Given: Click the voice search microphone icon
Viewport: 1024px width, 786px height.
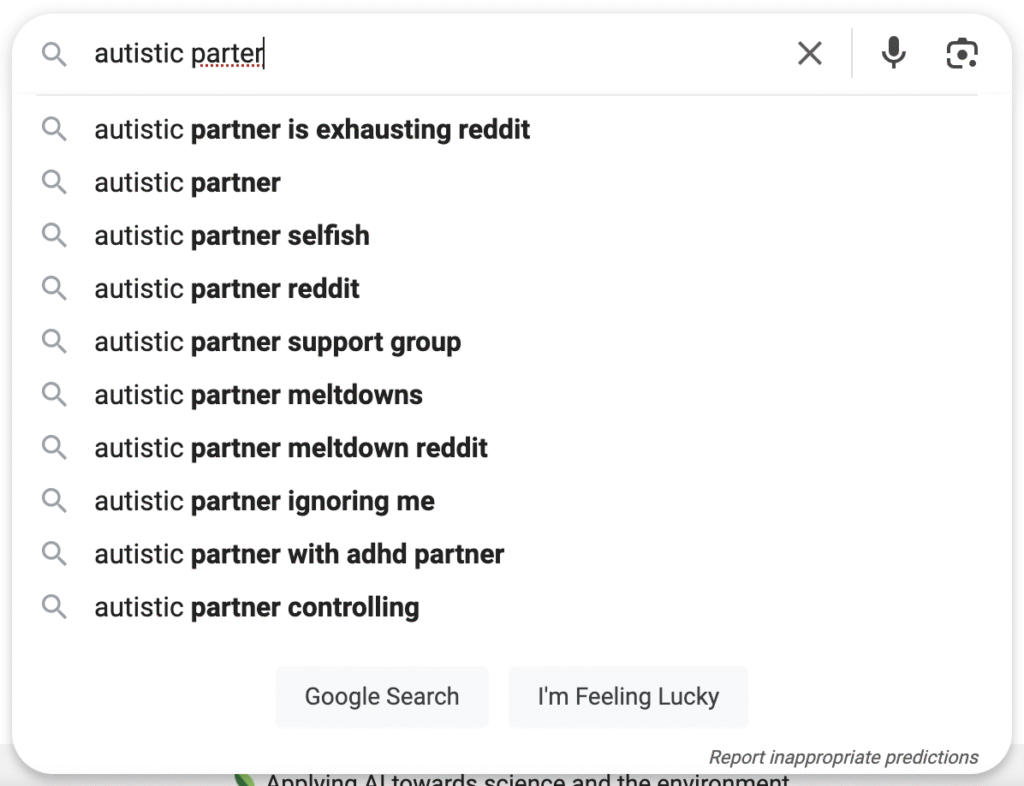Looking at the screenshot, I should coord(893,53).
